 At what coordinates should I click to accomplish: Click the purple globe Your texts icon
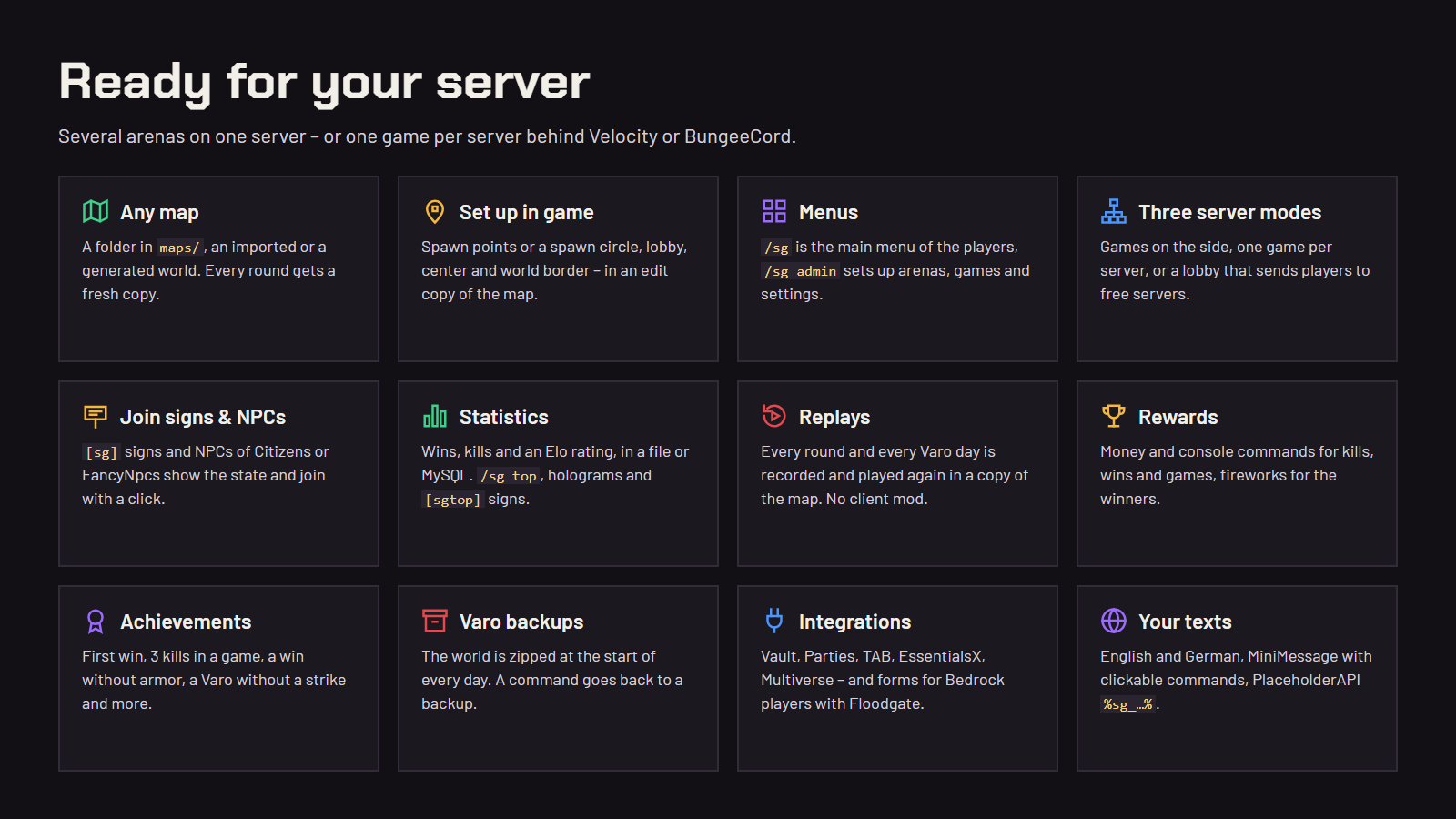pos(1114,621)
